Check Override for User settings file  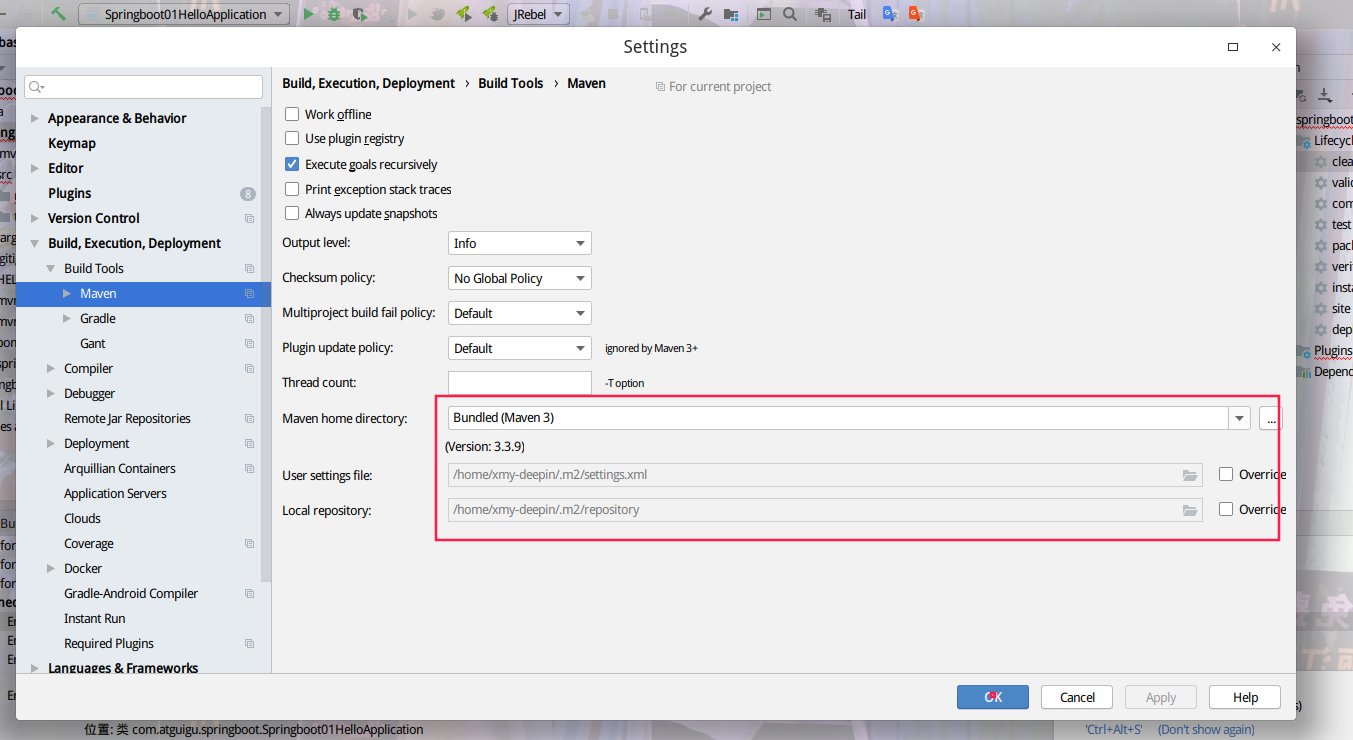point(1226,475)
